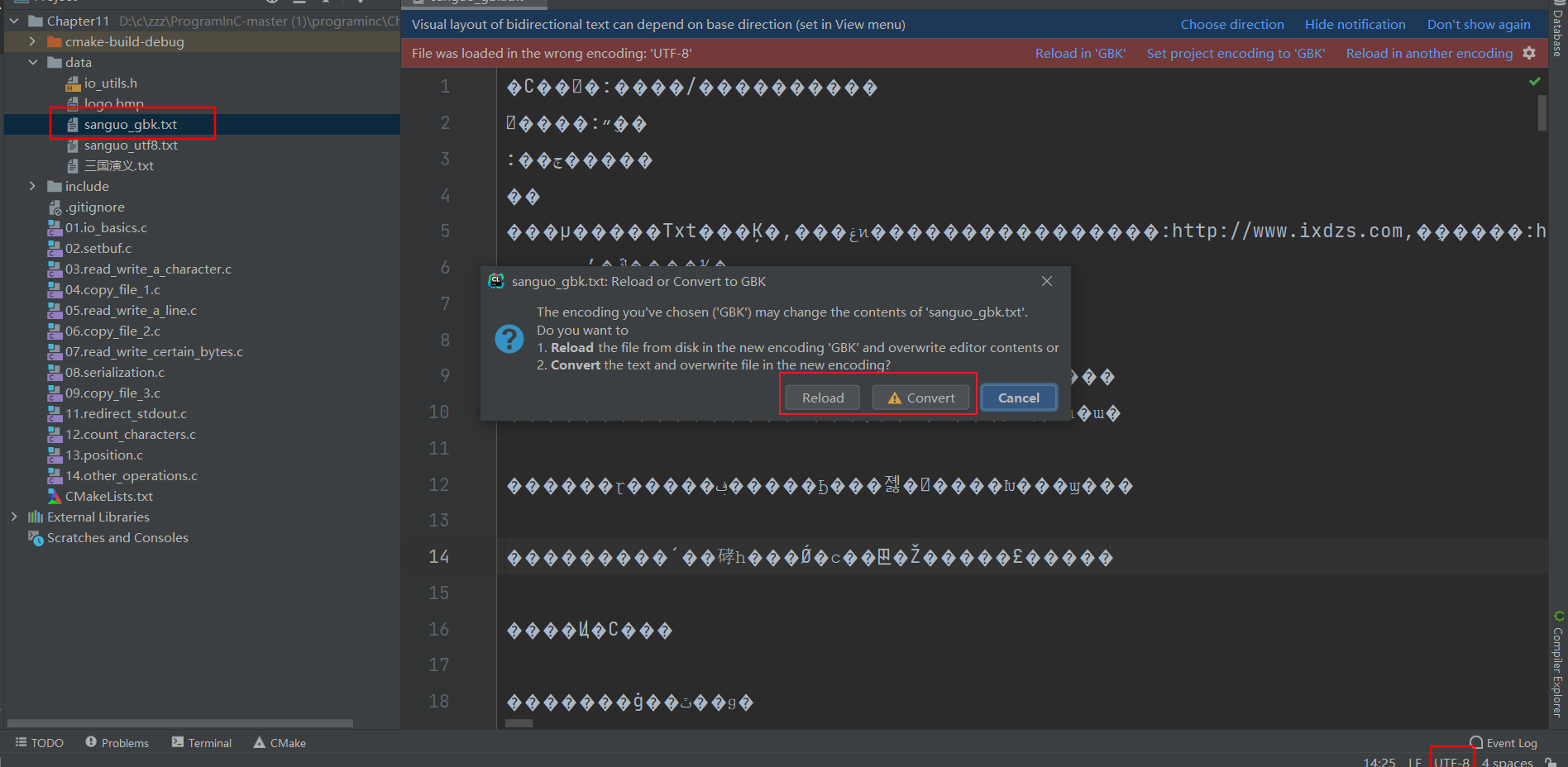Image resolution: width=1568 pixels, height=767 pixels.
Task: Cancel the encoding change dialog
Action: 1019,398
